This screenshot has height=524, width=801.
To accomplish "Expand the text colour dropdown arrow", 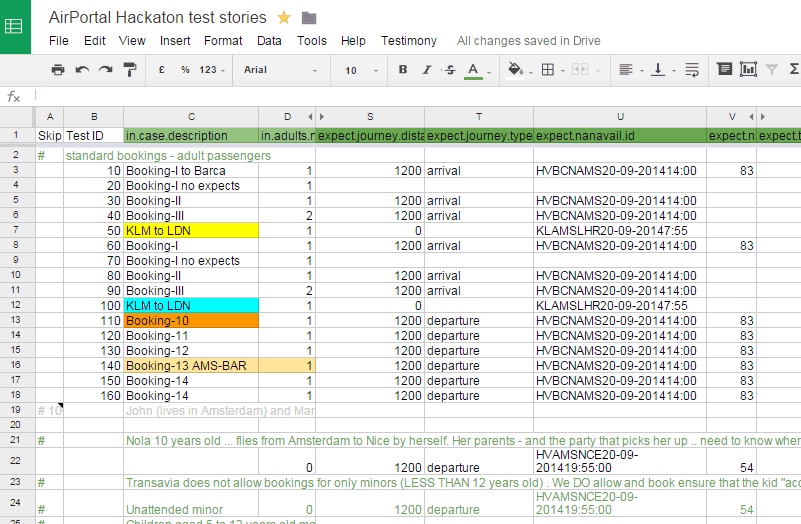I will point(489,72).
